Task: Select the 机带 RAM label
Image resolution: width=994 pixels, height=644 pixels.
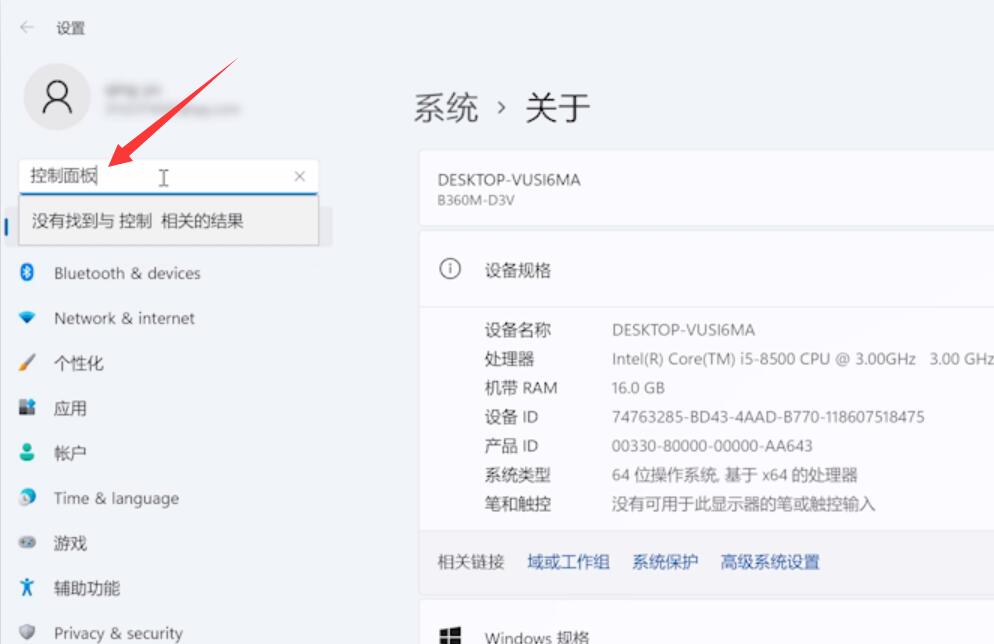Action: tap(521, 388)
